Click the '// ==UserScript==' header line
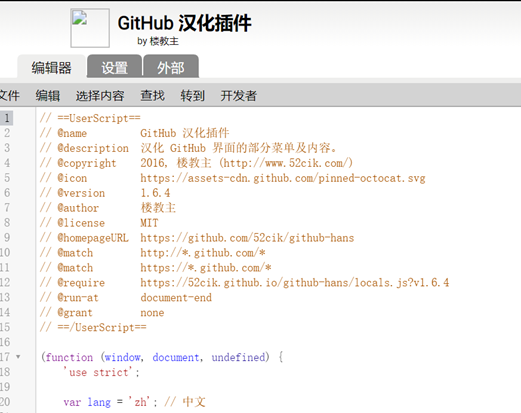This screenshot has width=521, height=413. click(x=90, y=118)
